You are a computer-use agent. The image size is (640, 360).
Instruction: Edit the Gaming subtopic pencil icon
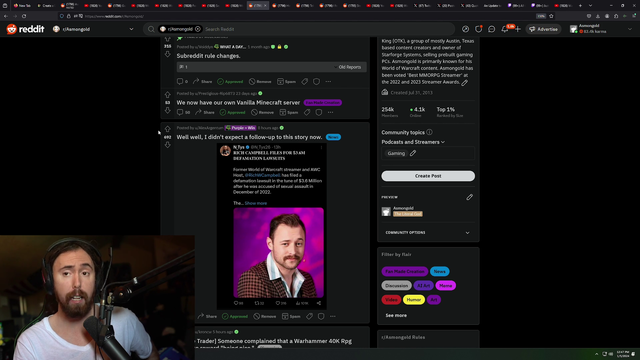(413, 153)
